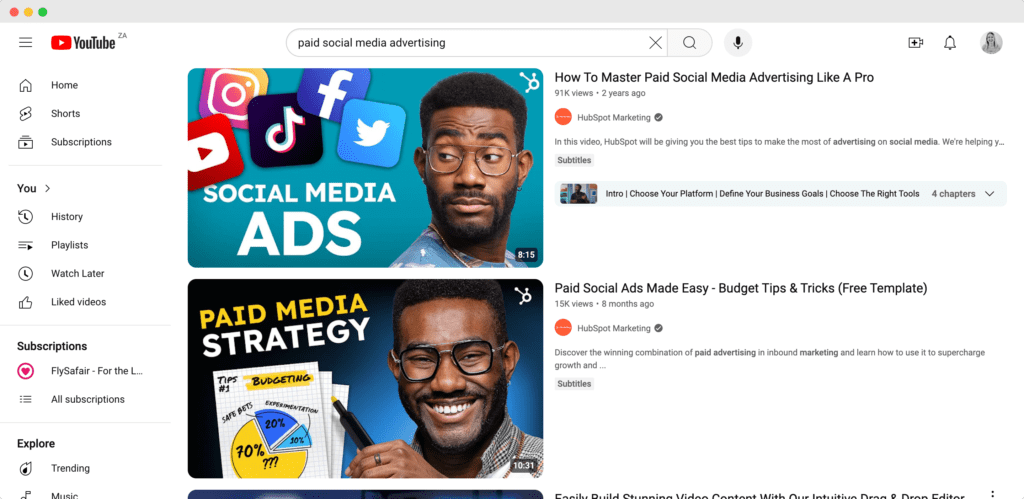Click the Music note icon
This screenshot has width=1024, height=499.
(x=25, y=495)
